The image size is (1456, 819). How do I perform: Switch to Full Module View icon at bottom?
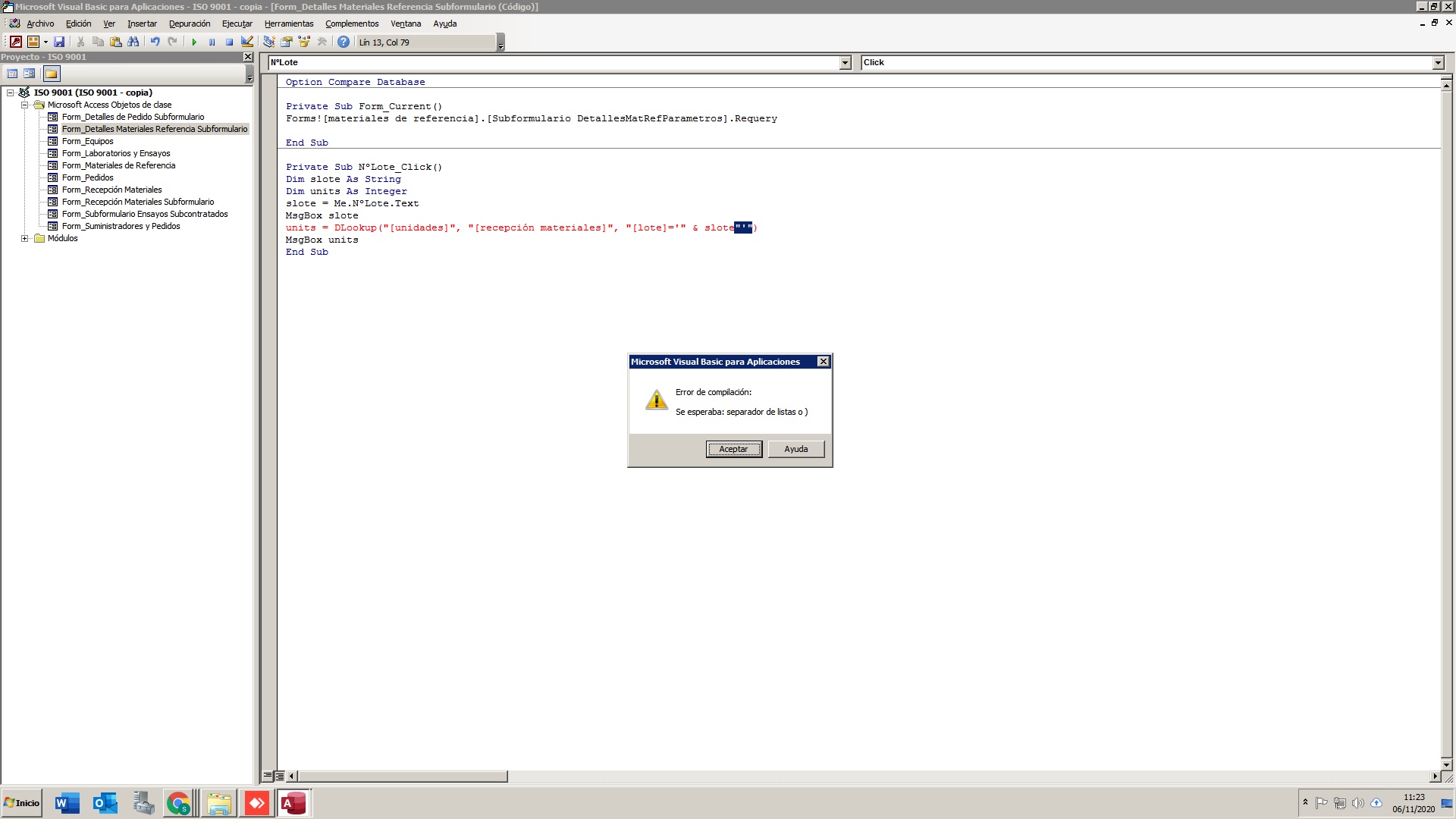point(280,776)
